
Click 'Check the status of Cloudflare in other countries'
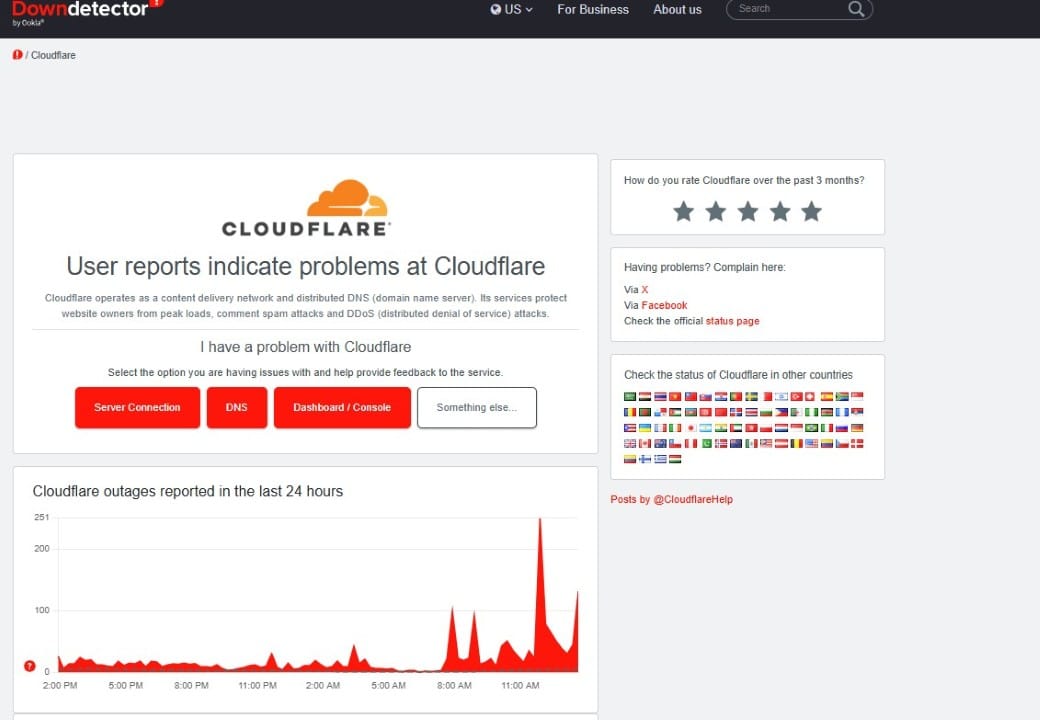click(738, 375)
